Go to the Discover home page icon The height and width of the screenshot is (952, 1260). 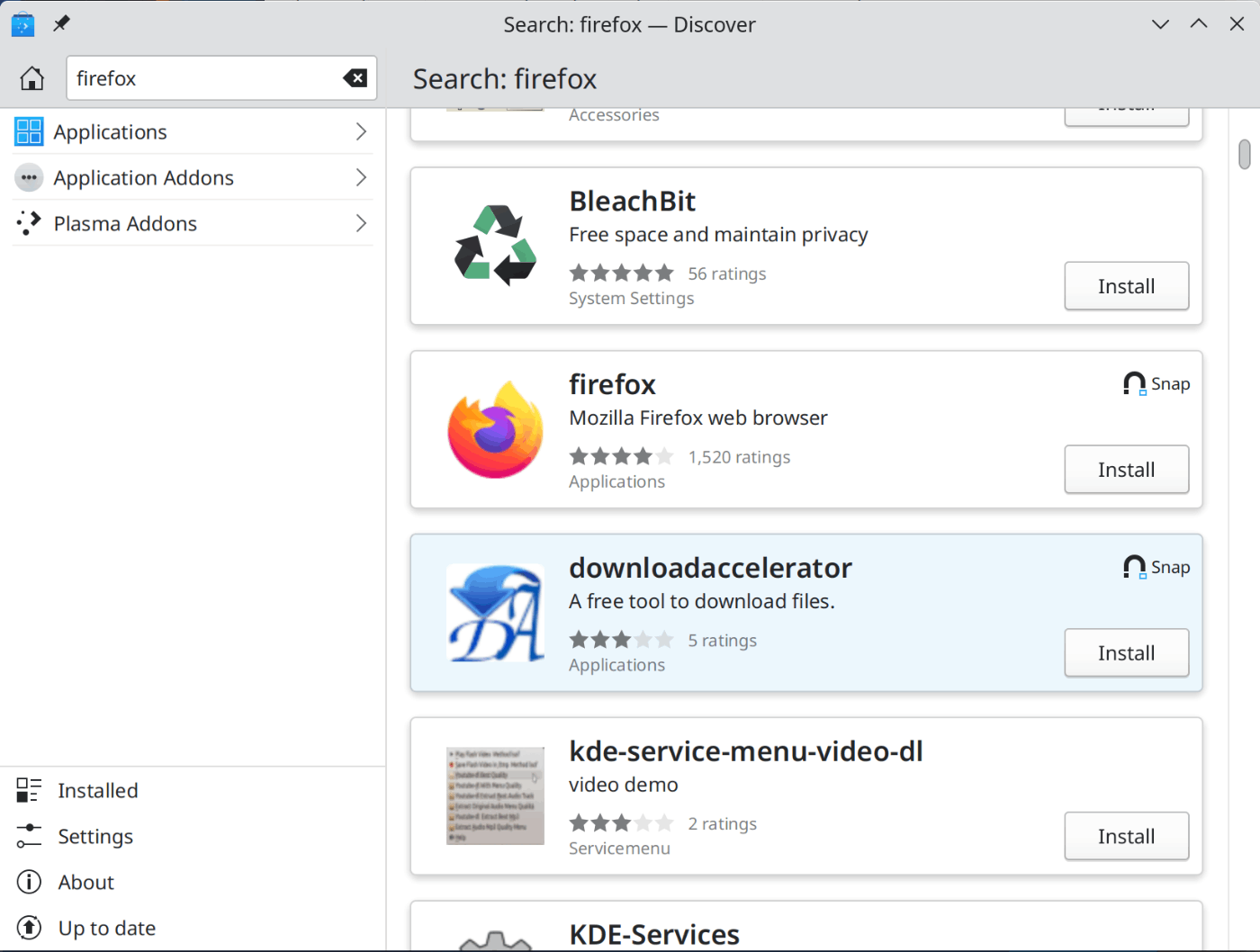click(31, 78)
